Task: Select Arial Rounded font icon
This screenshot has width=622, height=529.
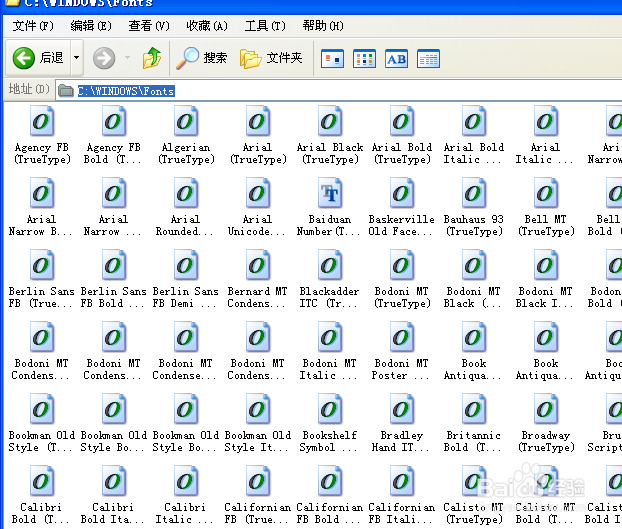Action: coord(186,193)
